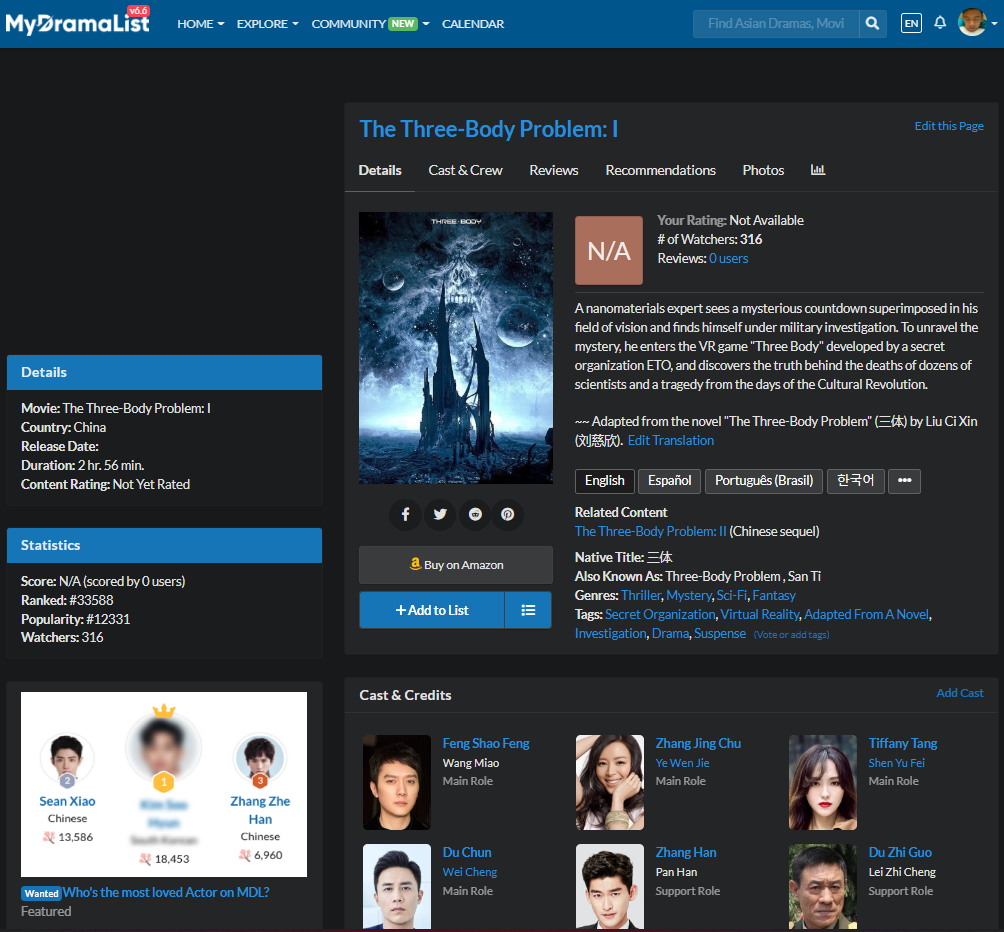Open the notifications bell
This screenshot has height=932, width=1004.
click(940, 23)
